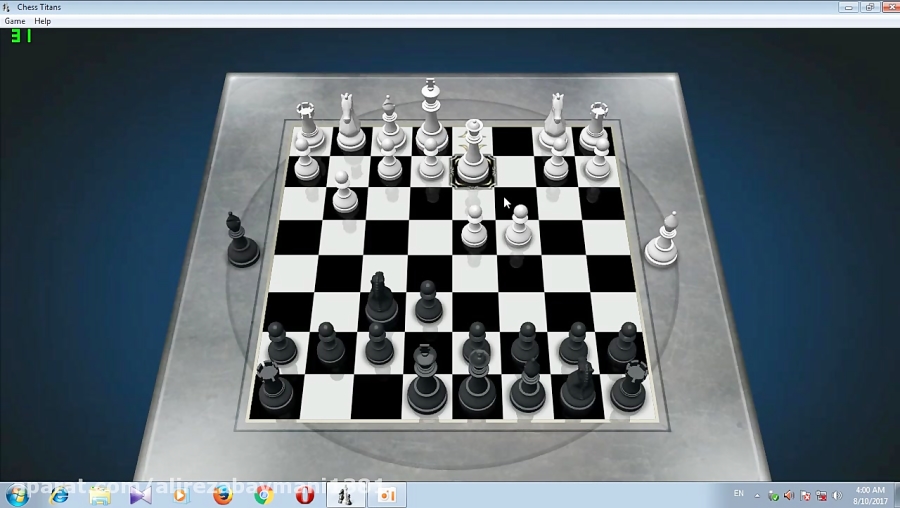Select the advanced black pawn next to the knight

click(428, 302)
